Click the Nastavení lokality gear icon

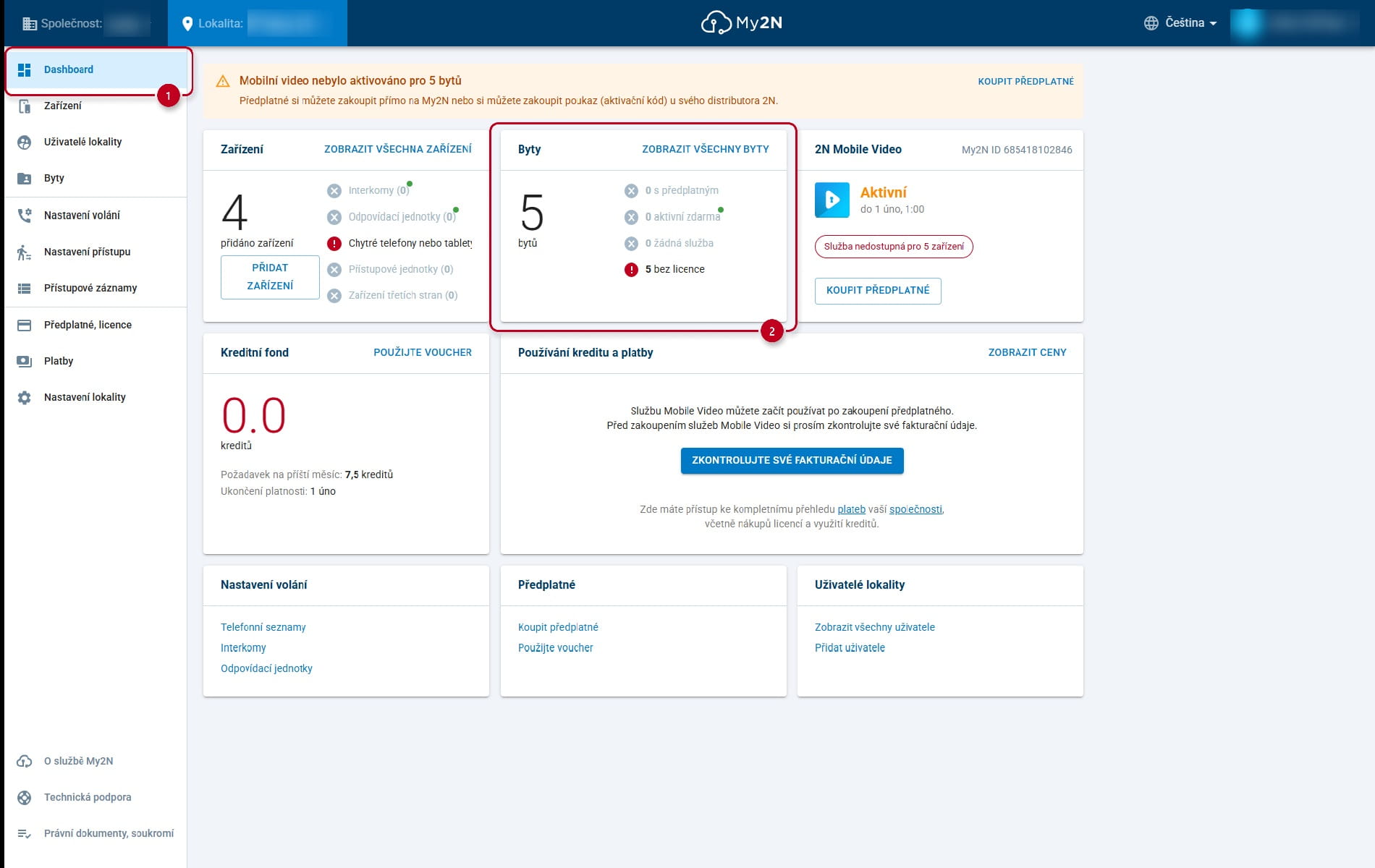coord(24,398)
